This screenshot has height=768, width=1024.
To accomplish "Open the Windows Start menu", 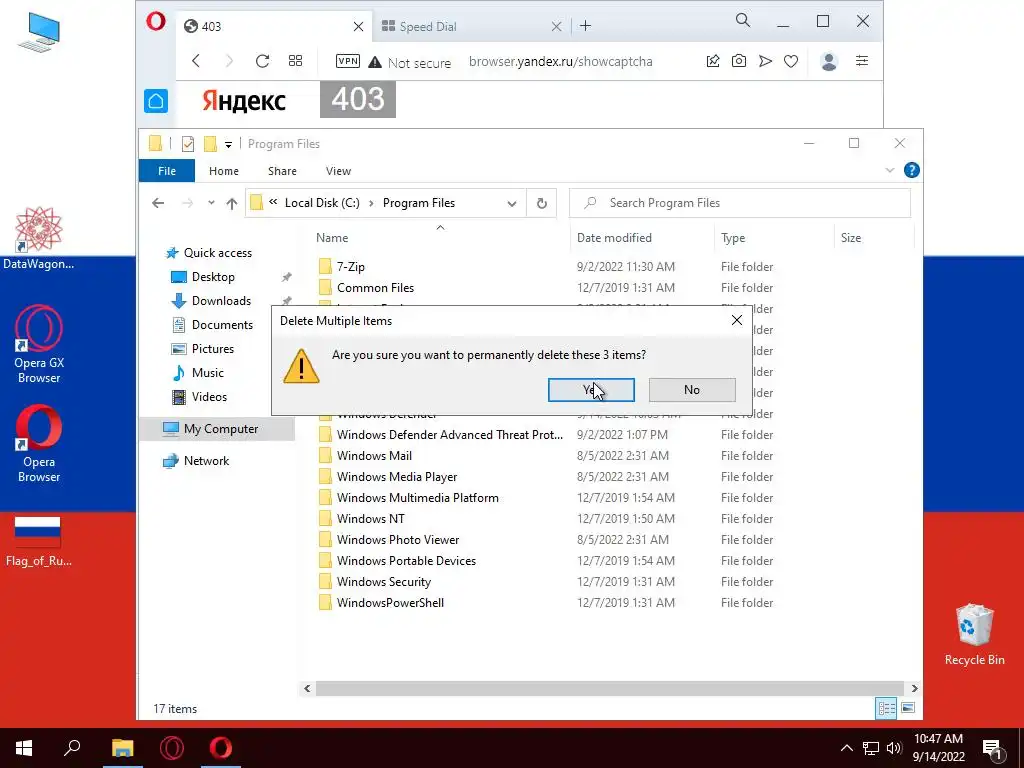I will (x=24, y=748).
